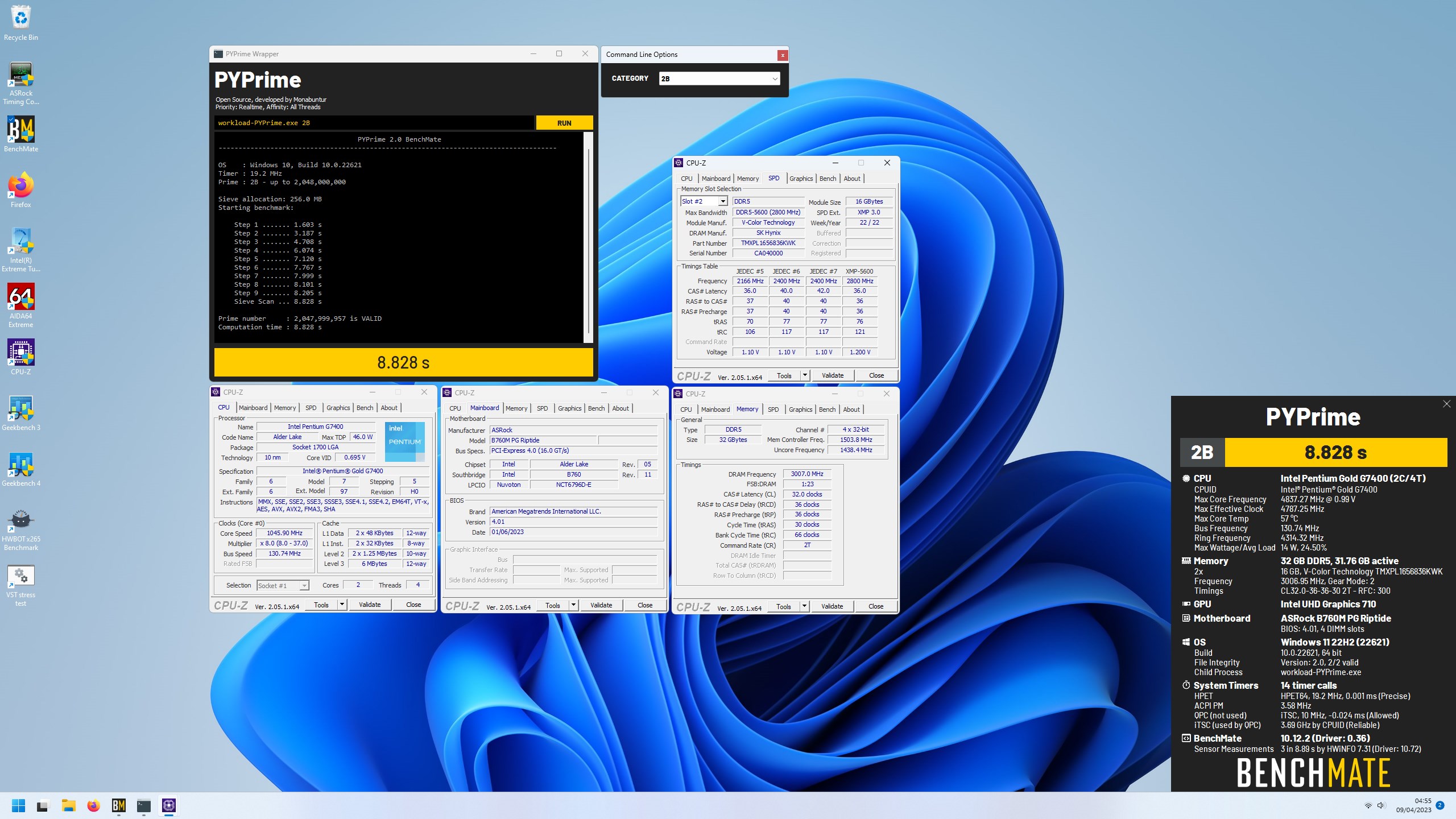The image size is (1456, 819).
Task: Click the Core Speed 1045.90 MHz value
Action: pyautogui.click(x=284, y=533)
